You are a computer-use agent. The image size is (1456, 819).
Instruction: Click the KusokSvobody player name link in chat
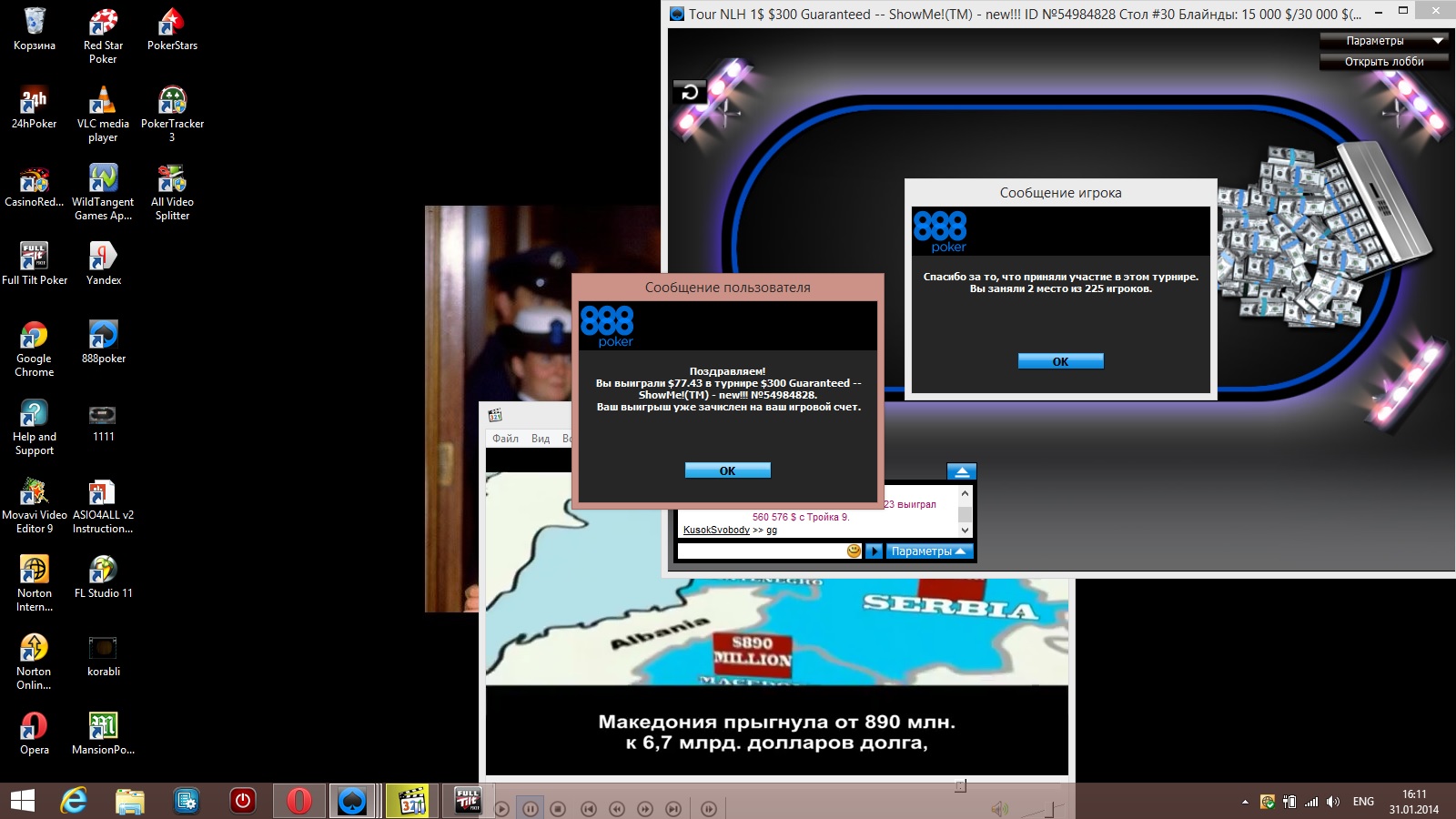pyautogui.click(x=716, y=530)
